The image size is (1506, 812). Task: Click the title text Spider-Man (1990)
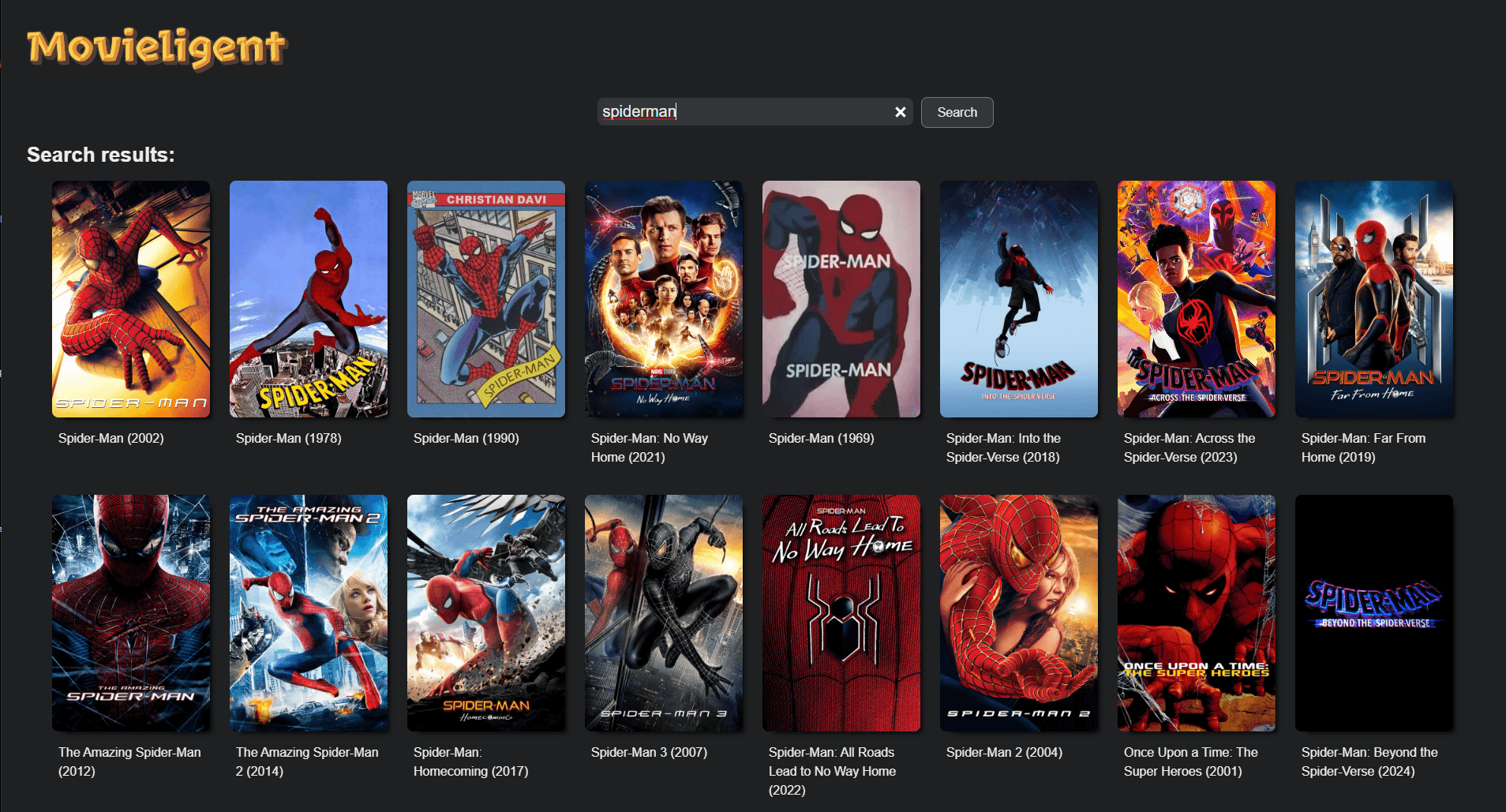tap(466, 438)
